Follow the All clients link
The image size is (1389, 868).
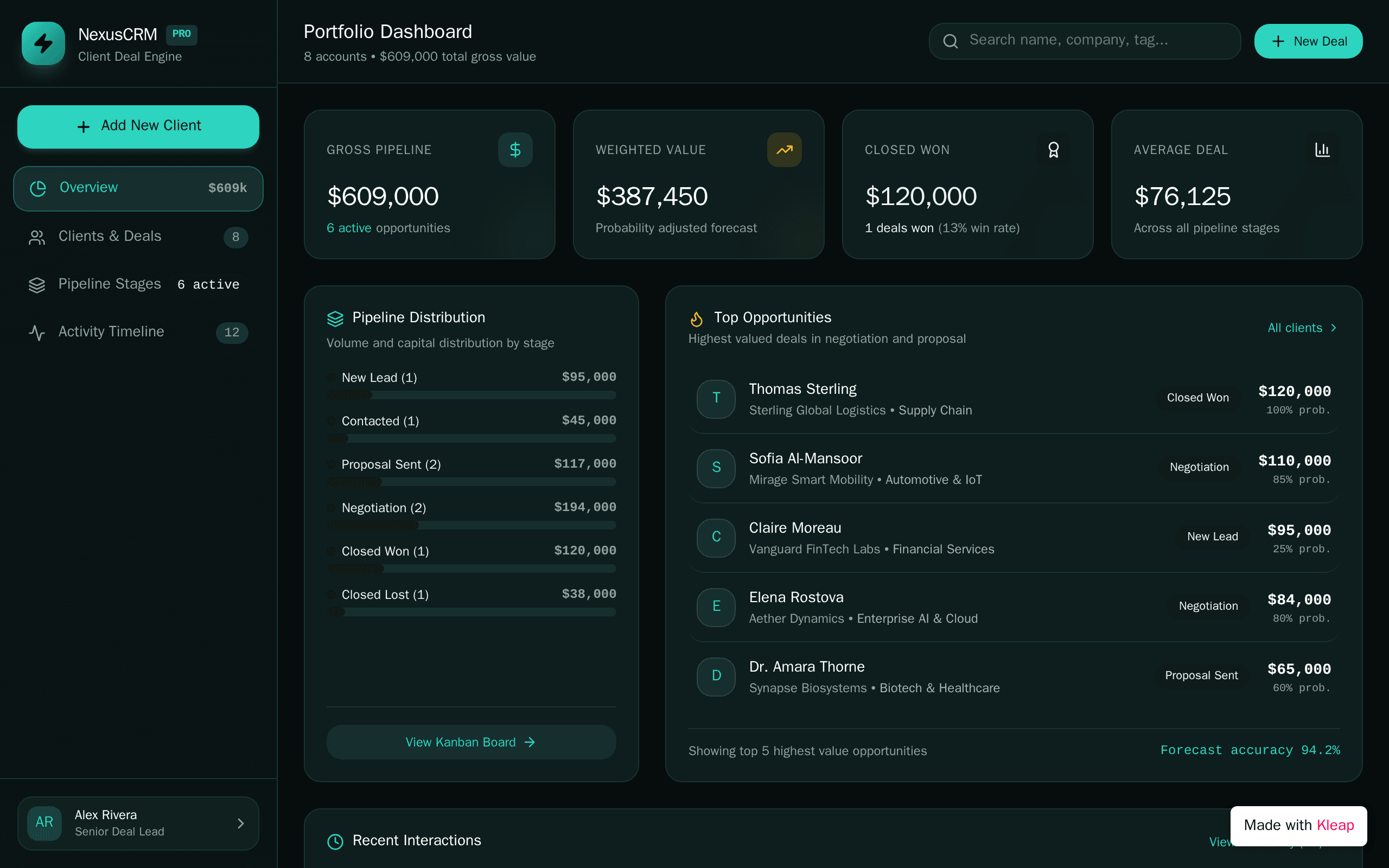(x=1303, y=328)
